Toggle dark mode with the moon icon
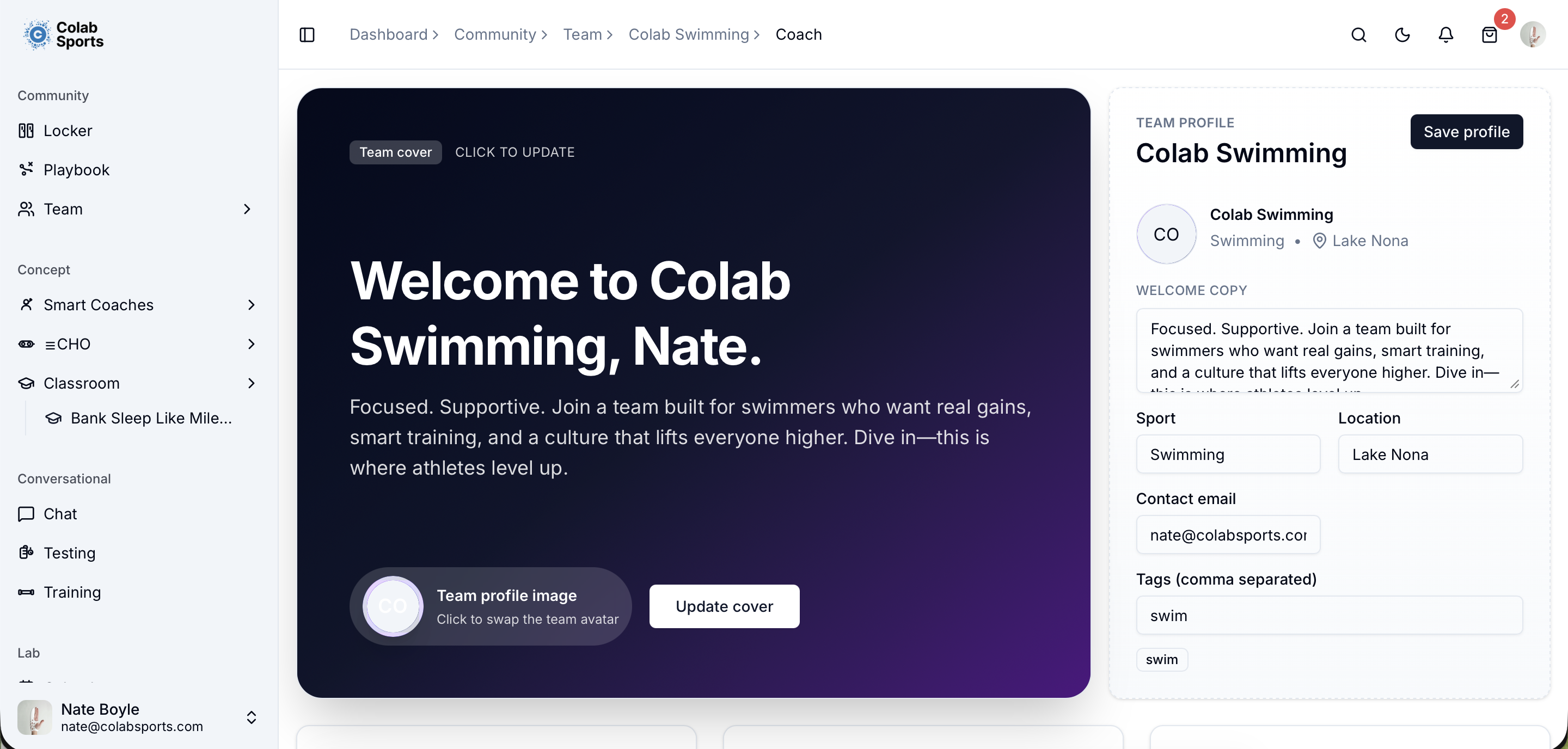 pyautogui.click(x=1402, y=35)
